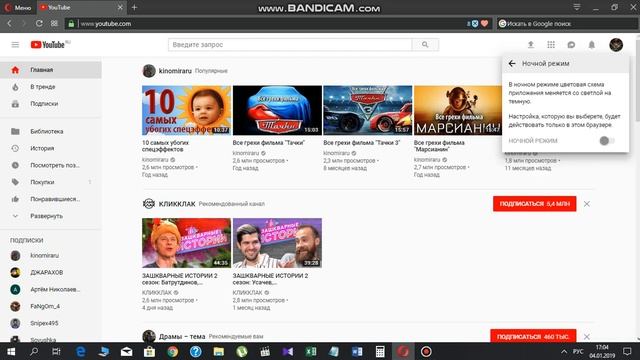This screenshot has height=360, width=640.
Task: Open the Усачев Зашкварные истории thumbnail
Action: tap(277, 243)
